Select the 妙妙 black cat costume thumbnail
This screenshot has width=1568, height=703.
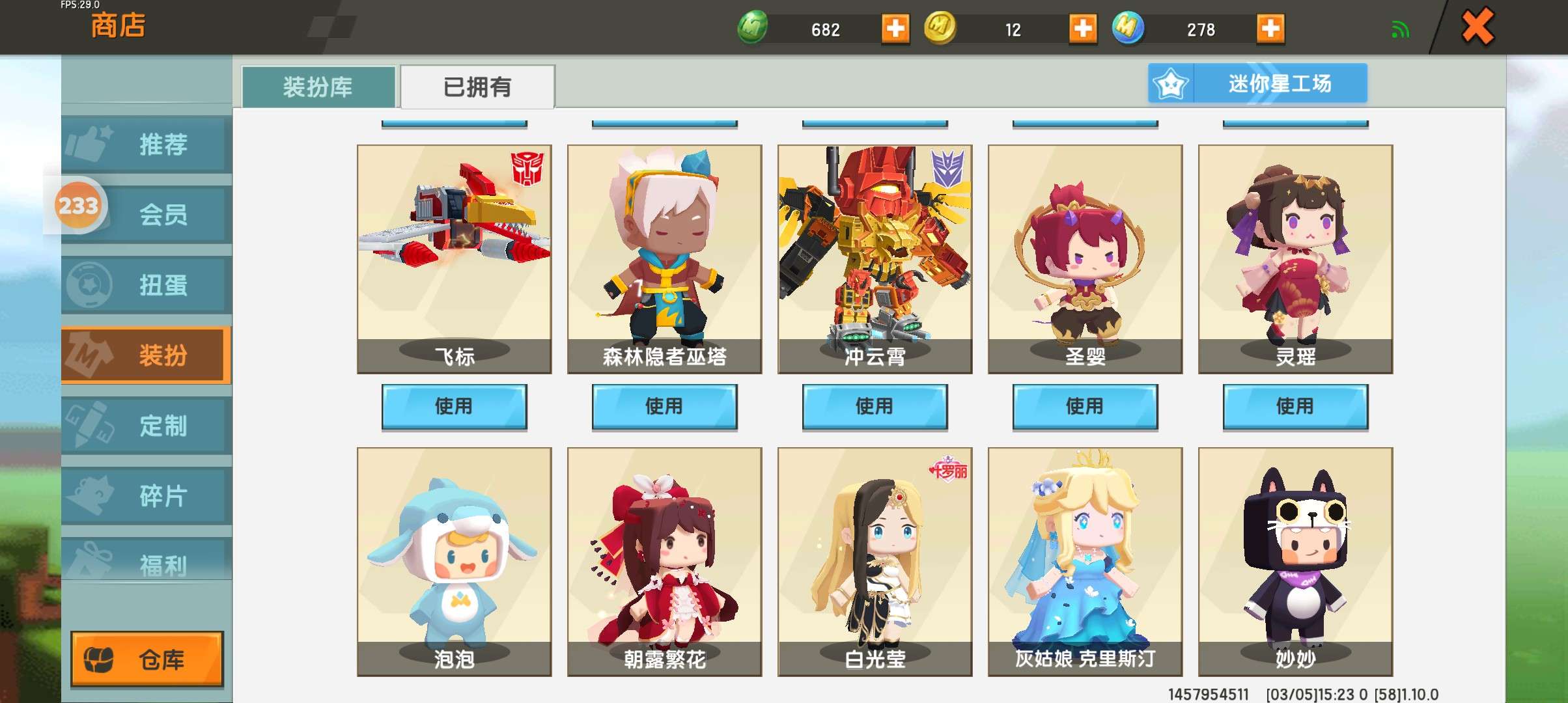tap(1295, 562)
